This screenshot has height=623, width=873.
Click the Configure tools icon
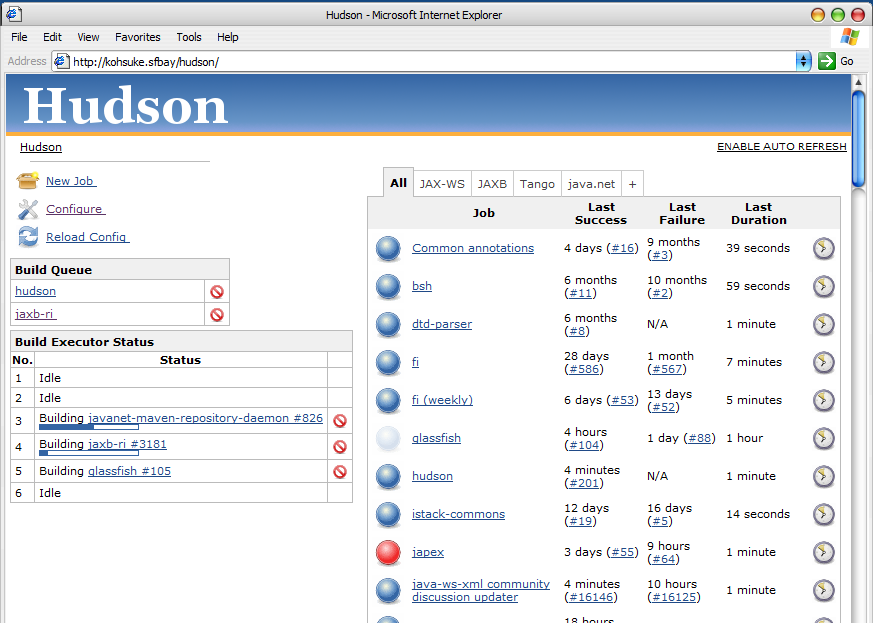pyautogui.click(x=28, y=209)
